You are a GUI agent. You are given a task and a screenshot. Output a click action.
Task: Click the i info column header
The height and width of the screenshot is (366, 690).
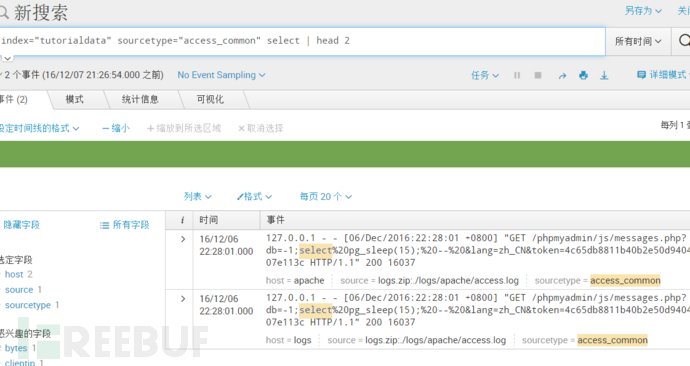point(182,220)
